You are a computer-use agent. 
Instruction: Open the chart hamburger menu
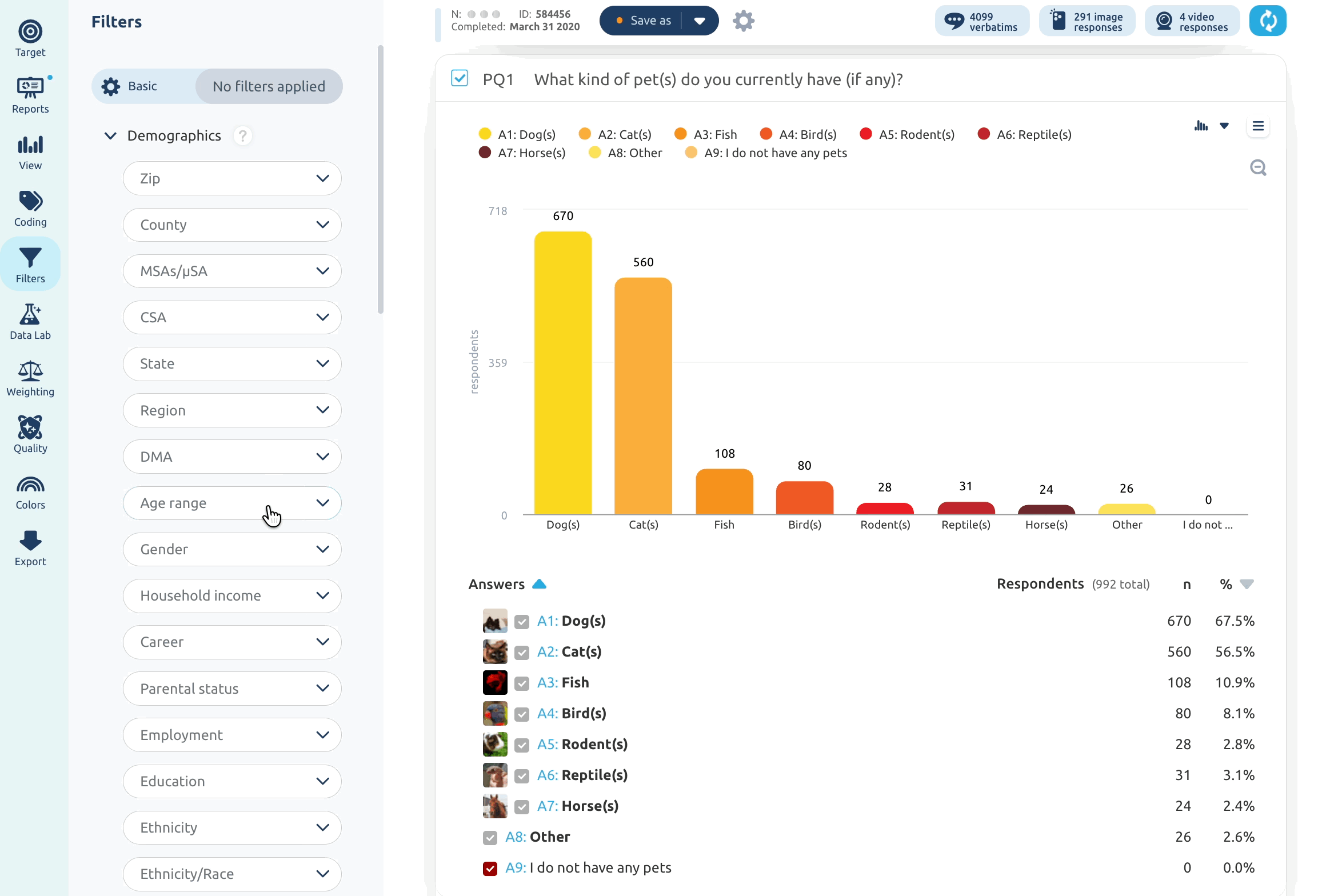click(x=1258, y=126)
